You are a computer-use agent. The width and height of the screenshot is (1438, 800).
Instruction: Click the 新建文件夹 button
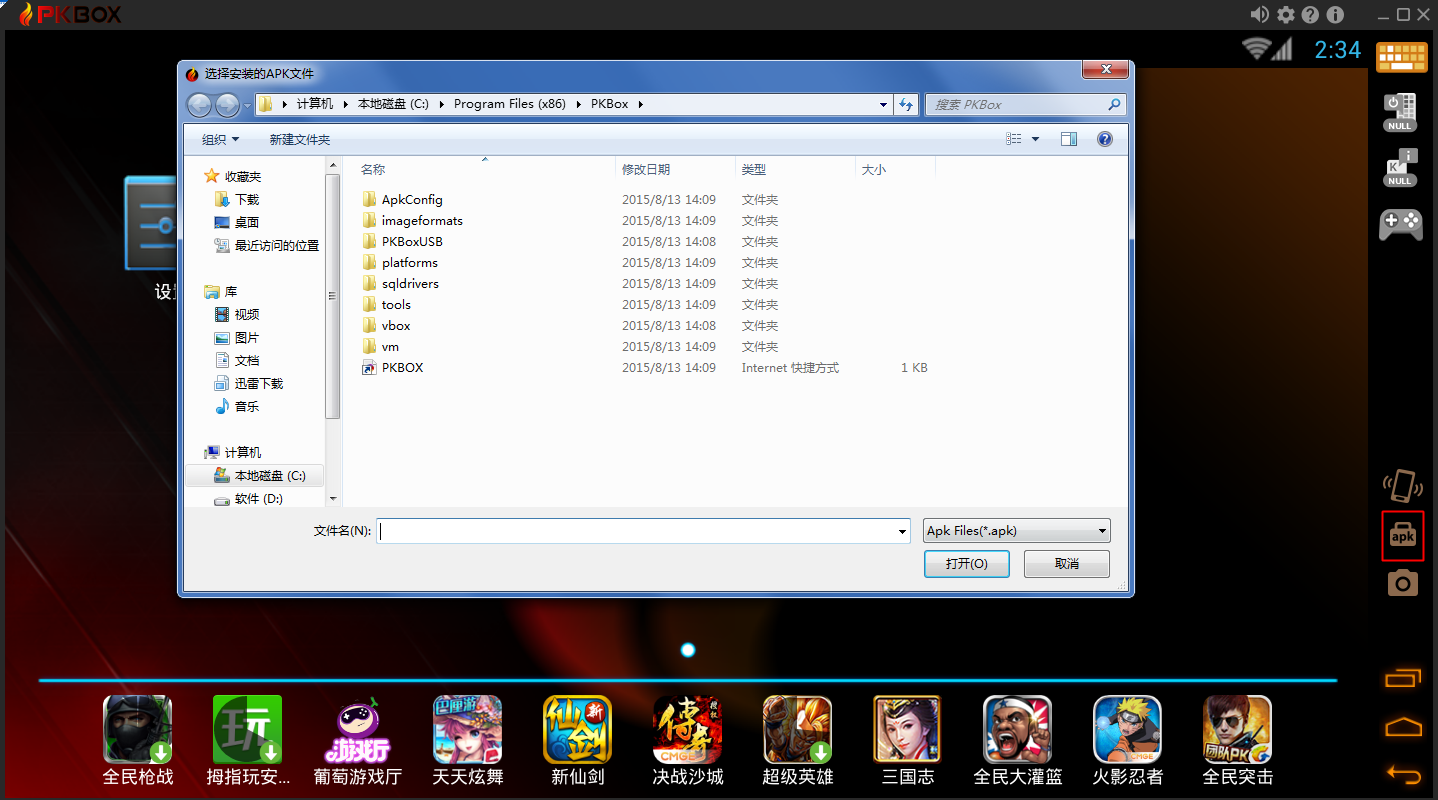(x=299, y=140)
